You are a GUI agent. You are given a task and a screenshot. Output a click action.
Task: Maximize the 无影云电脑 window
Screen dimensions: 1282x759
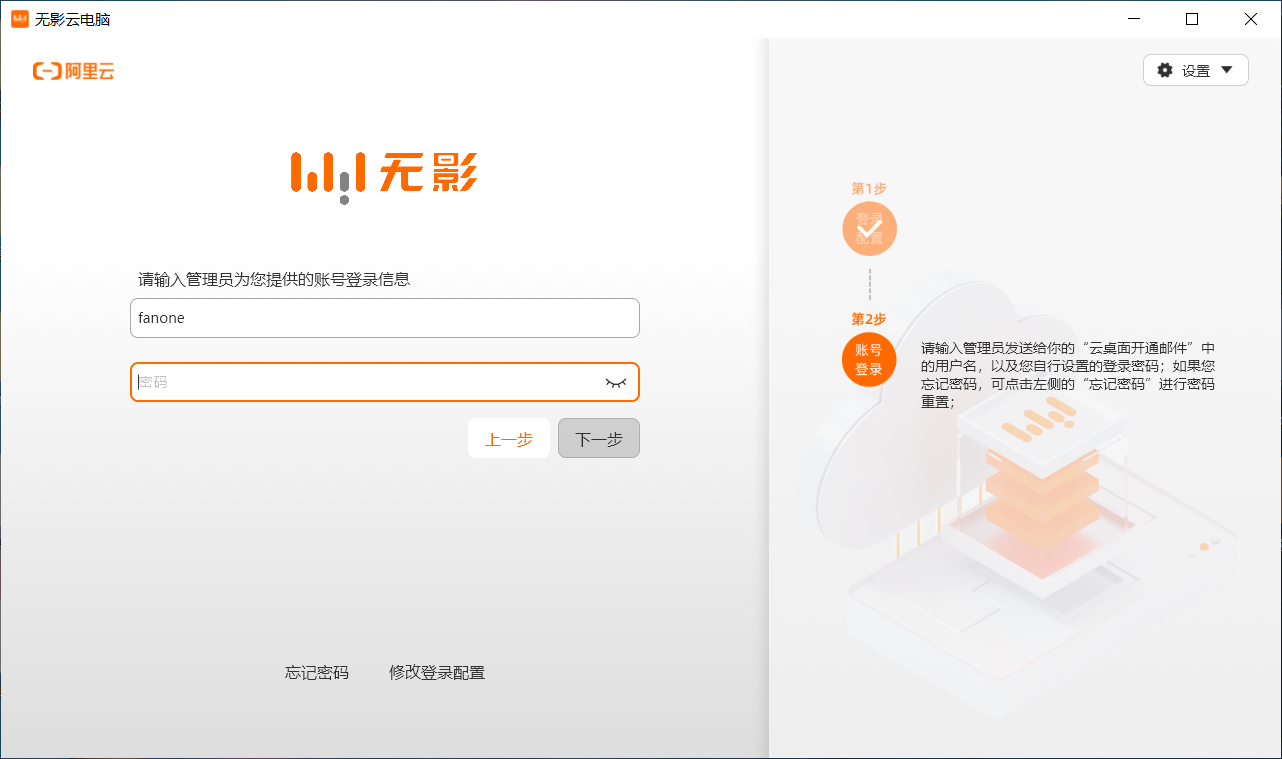click(1192, 19)
